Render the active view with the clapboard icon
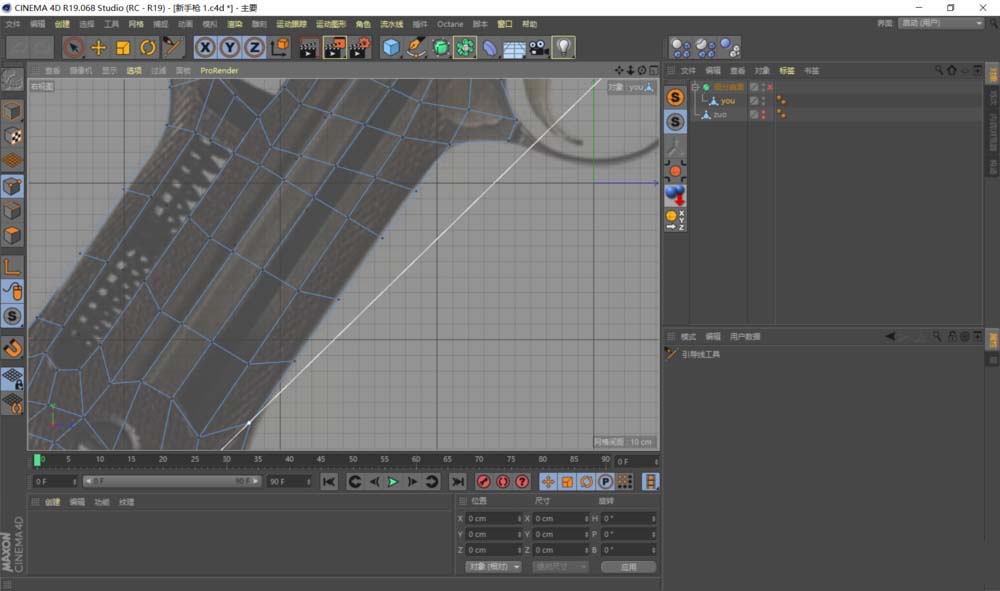This screenshot has width=1000, height=591. coord(308,47)
